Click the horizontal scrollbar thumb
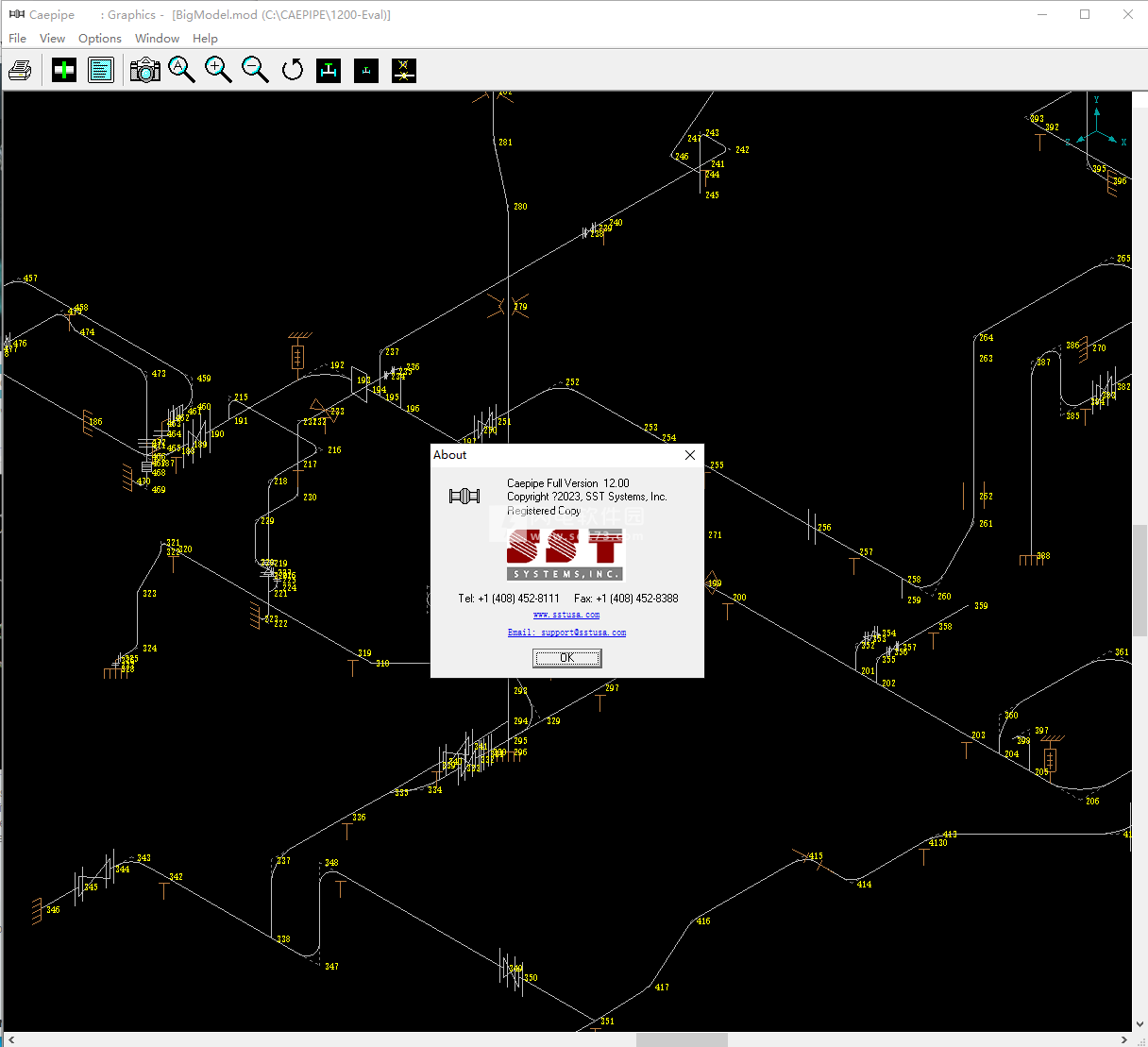1148x1047 pixels. pyautogui.click(x=682, y=1039)
